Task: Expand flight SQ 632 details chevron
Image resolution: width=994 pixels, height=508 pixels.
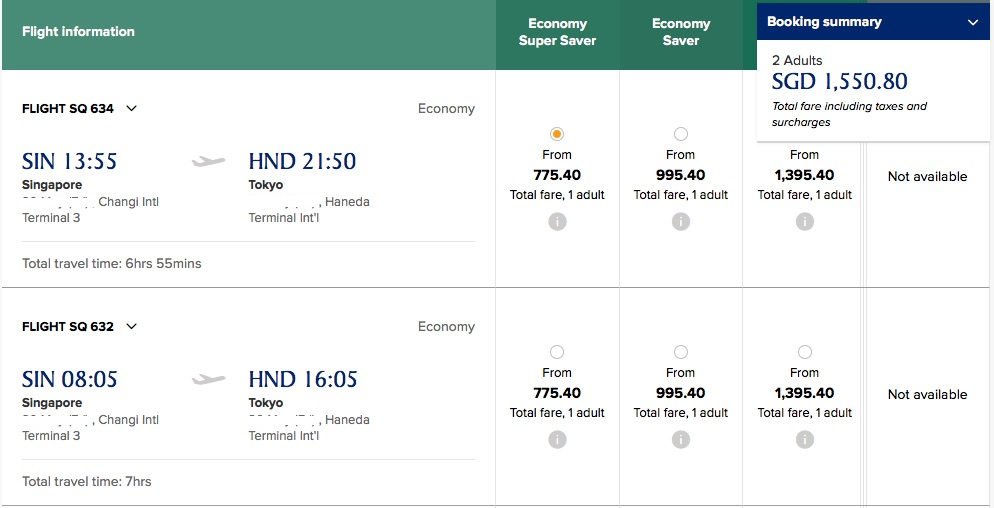Action: (132, 327)
